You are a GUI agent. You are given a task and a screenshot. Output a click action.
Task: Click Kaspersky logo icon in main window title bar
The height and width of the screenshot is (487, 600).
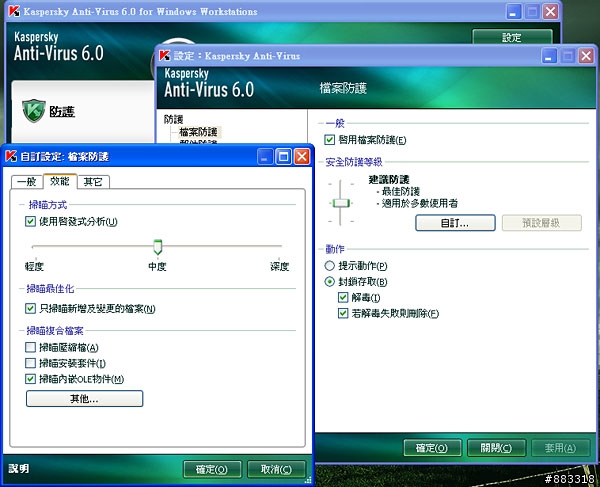point(14,11)
